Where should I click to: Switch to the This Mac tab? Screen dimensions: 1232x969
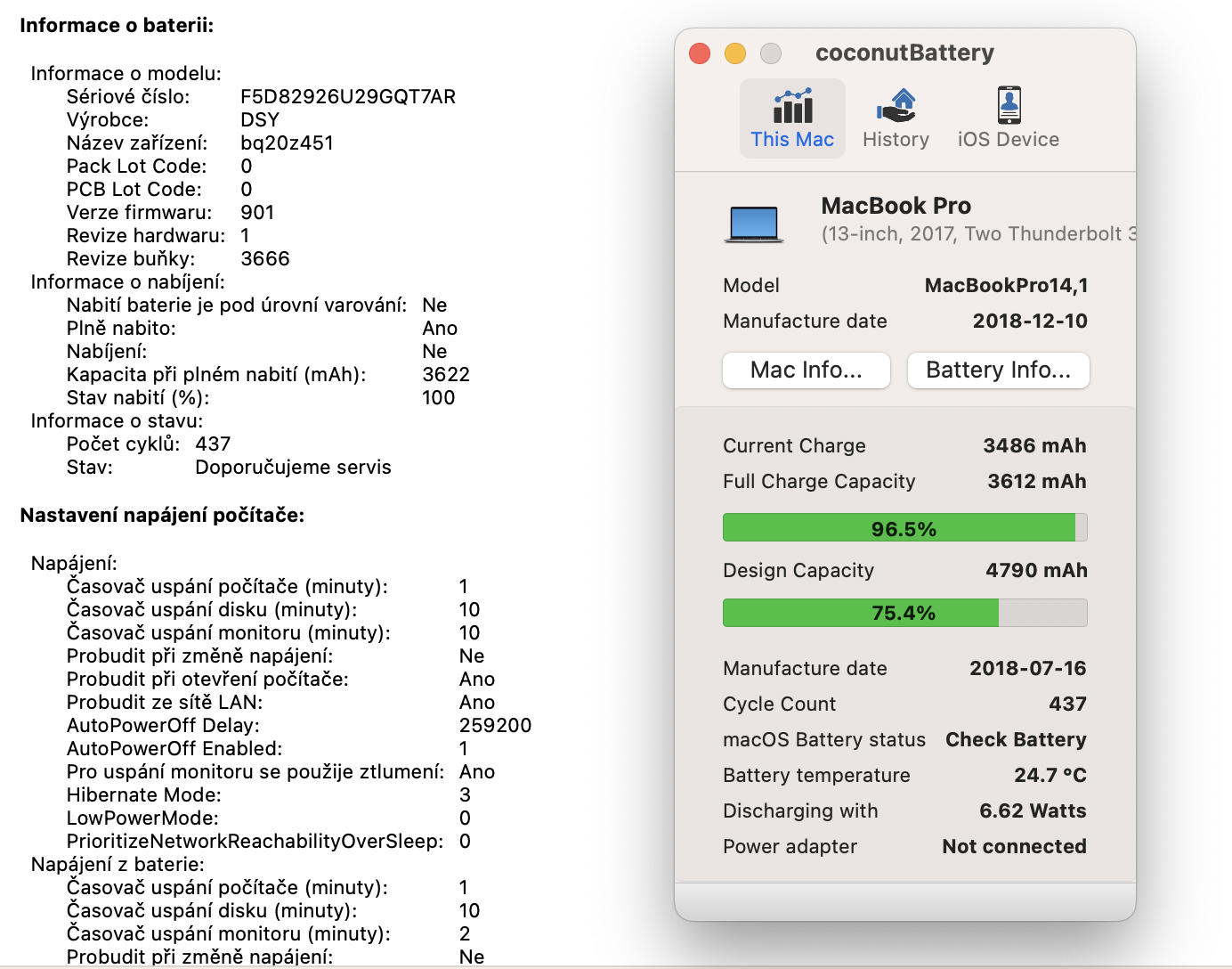(x=792, y=118)
